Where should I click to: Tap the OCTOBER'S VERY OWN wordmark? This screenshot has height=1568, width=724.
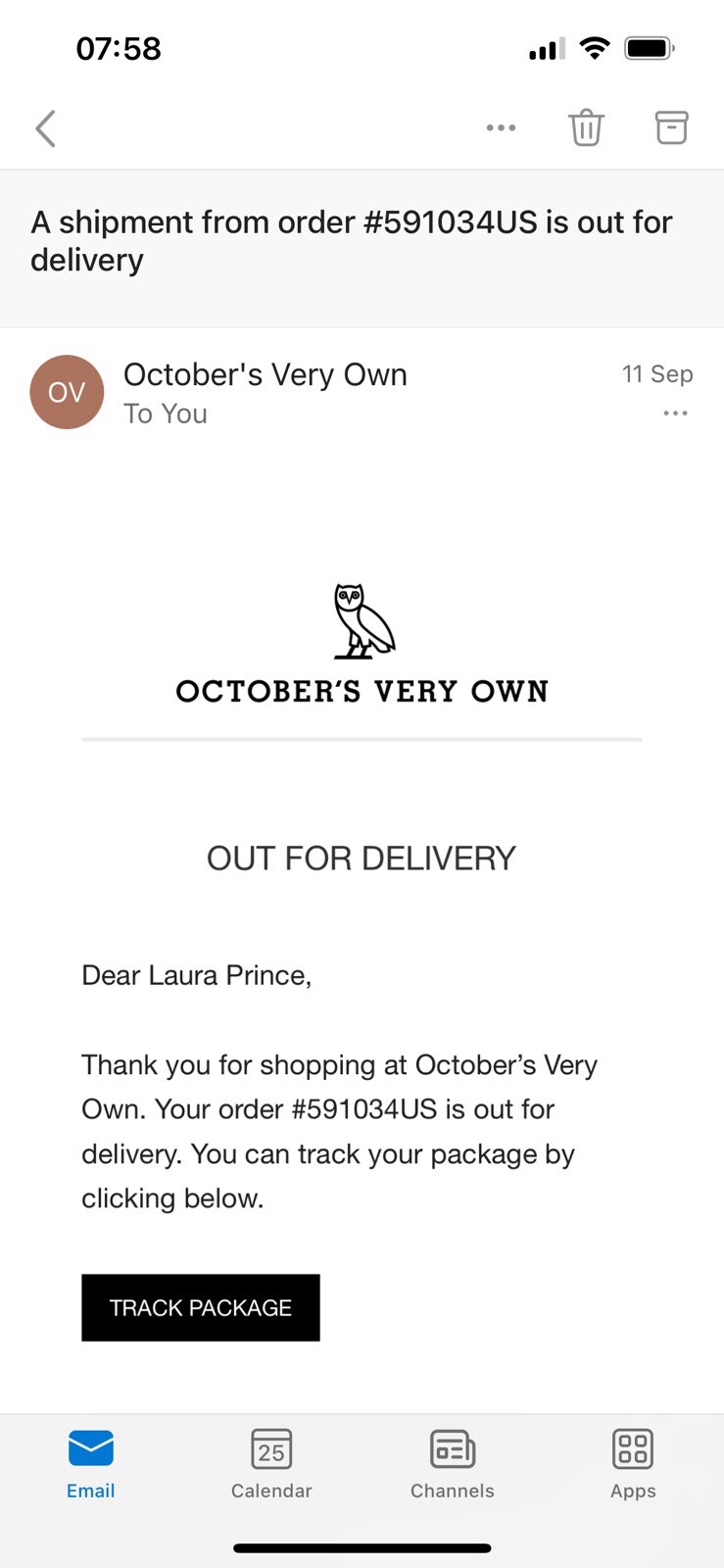(362, 691)
